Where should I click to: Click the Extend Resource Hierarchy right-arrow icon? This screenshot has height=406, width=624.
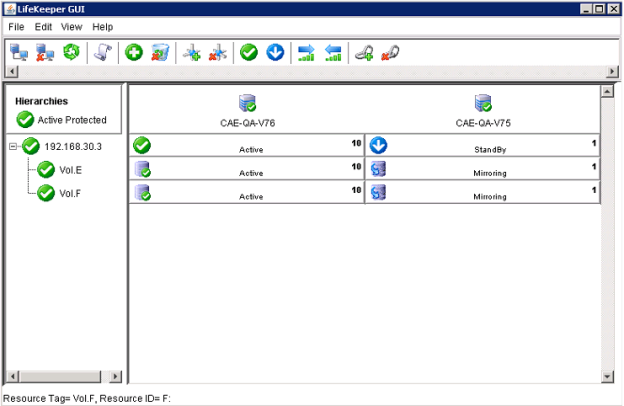(306, 53)
